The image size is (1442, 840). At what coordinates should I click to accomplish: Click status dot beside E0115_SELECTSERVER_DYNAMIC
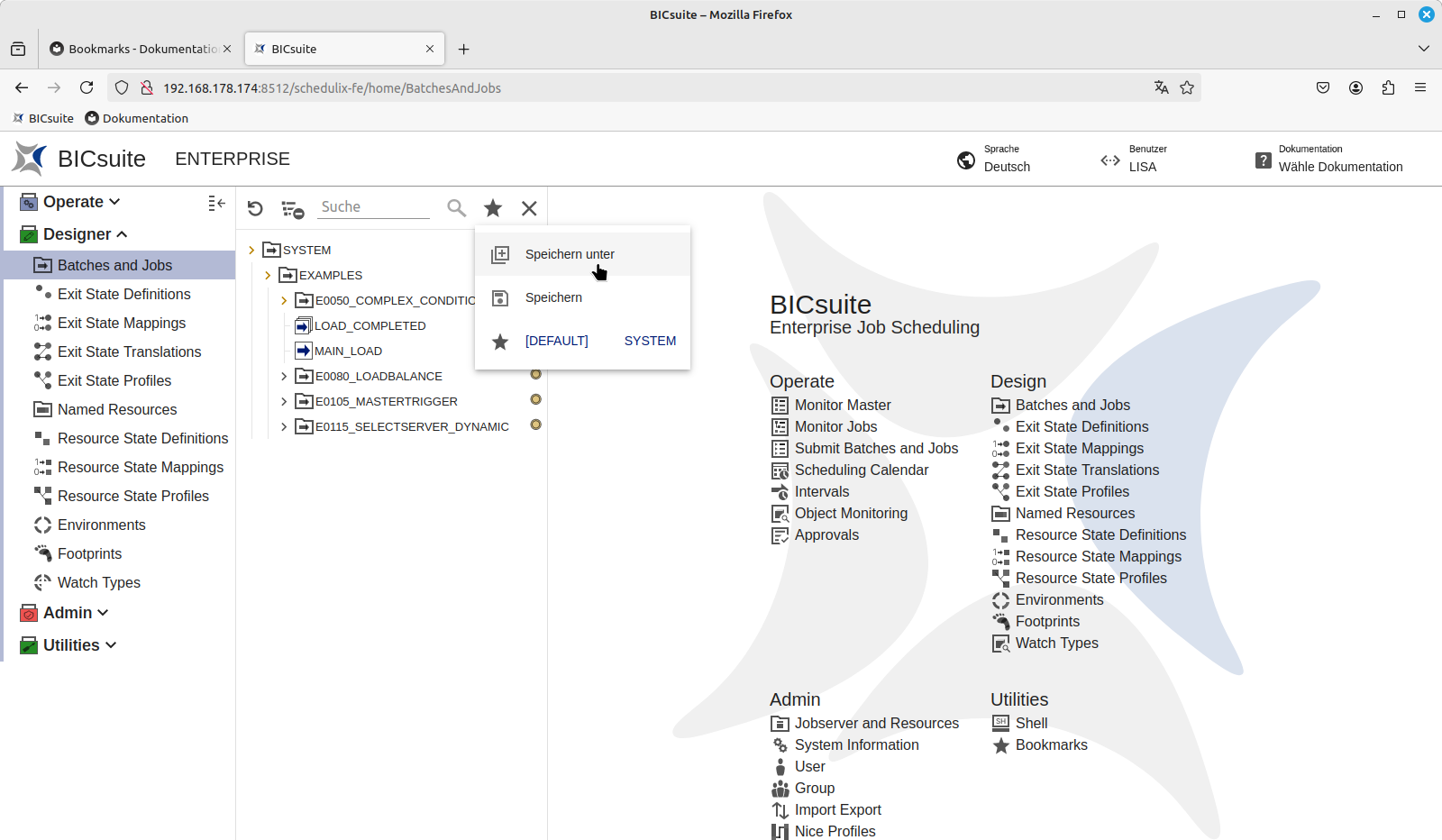[x=535, y=425]
